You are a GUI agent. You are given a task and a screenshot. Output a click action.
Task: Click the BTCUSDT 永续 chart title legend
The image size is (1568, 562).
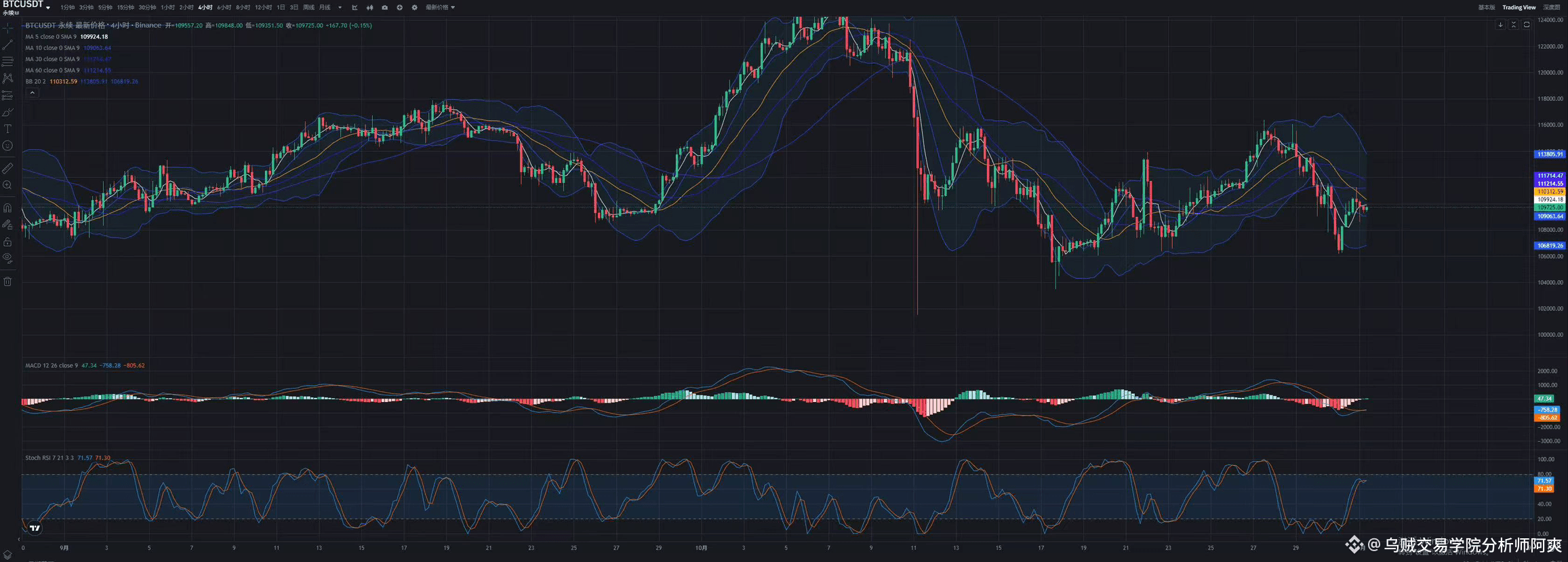94,25
